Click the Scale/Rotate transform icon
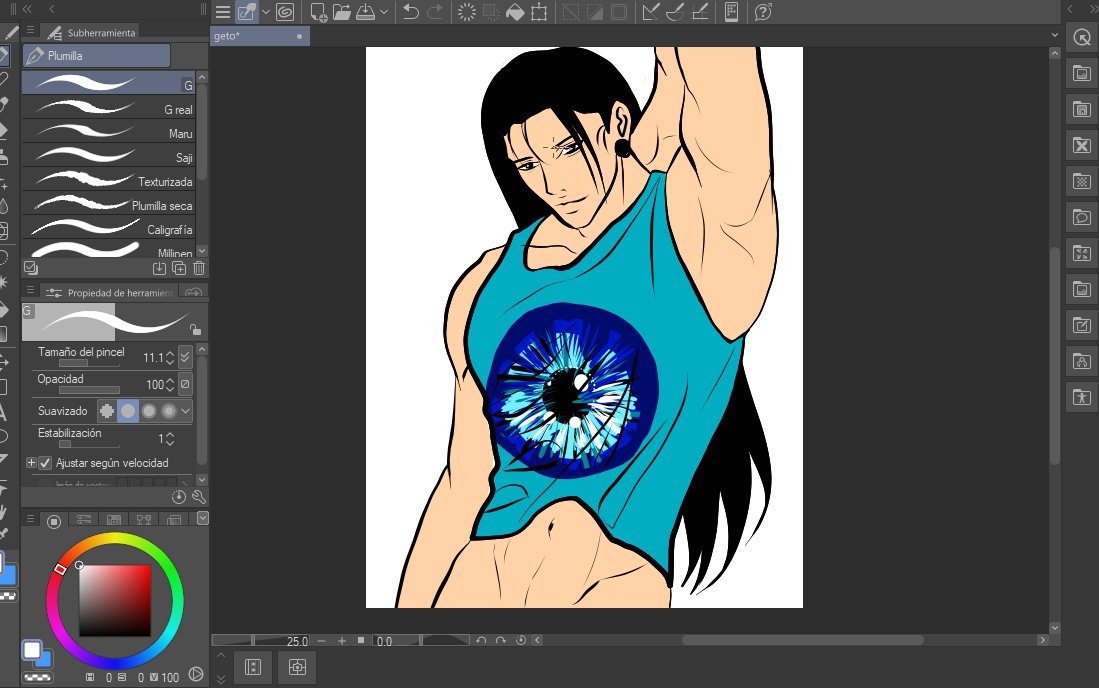The height and width of the screenshot is (688, 1099). 539,12
